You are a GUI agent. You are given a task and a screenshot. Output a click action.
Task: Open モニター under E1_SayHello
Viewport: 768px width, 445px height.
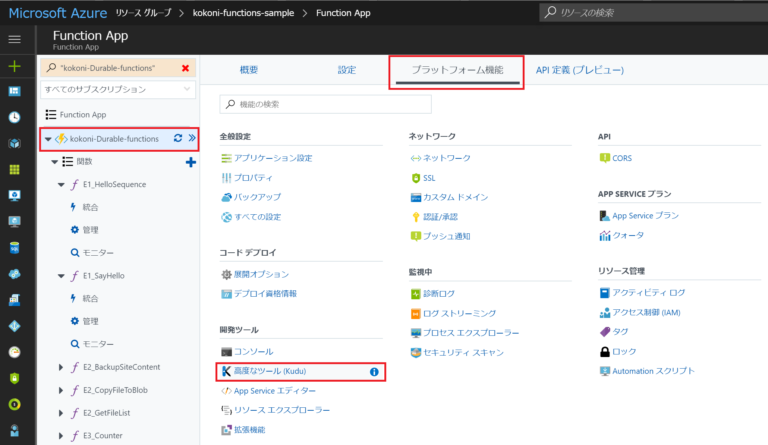pyautogui.click(x=98, y=344)
